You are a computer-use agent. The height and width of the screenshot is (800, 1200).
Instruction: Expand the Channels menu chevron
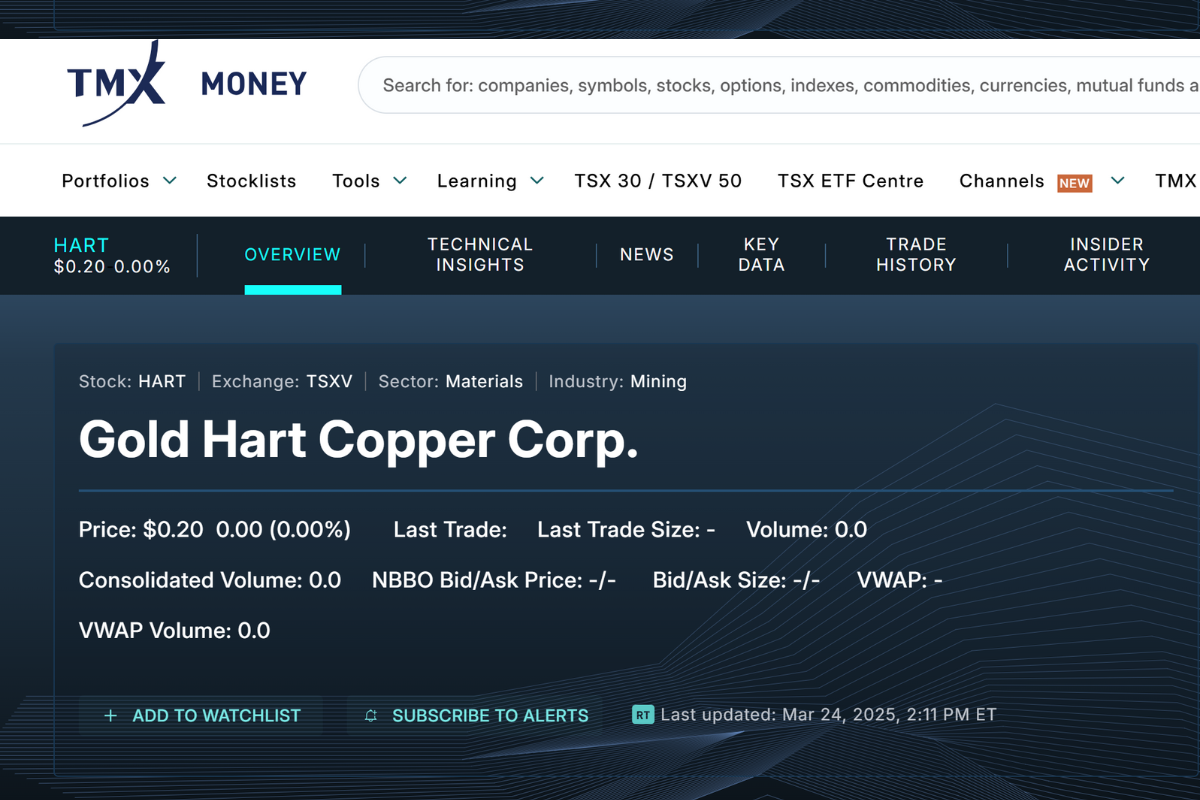pyautogui.click(x=1118, y=181)
